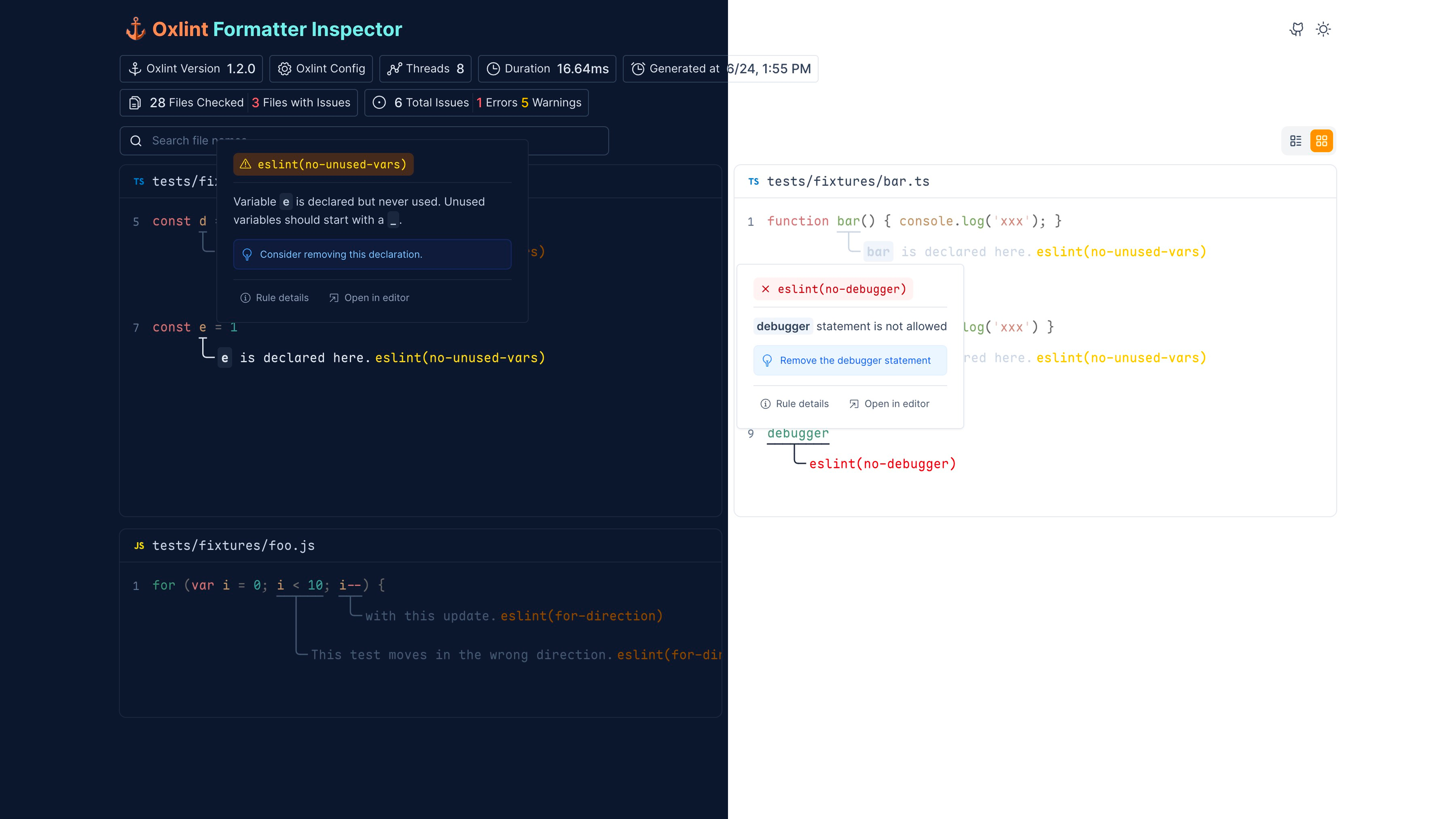The height and width of the screenshot is (819, 1456).
Task: Click the anchor logo icon next to Oxlint
Action: [135, 29]
